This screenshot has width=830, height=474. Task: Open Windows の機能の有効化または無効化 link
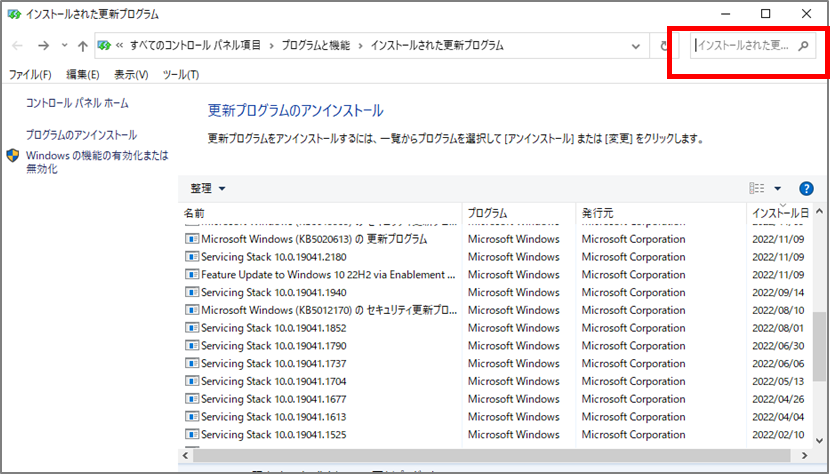(97, 162)
